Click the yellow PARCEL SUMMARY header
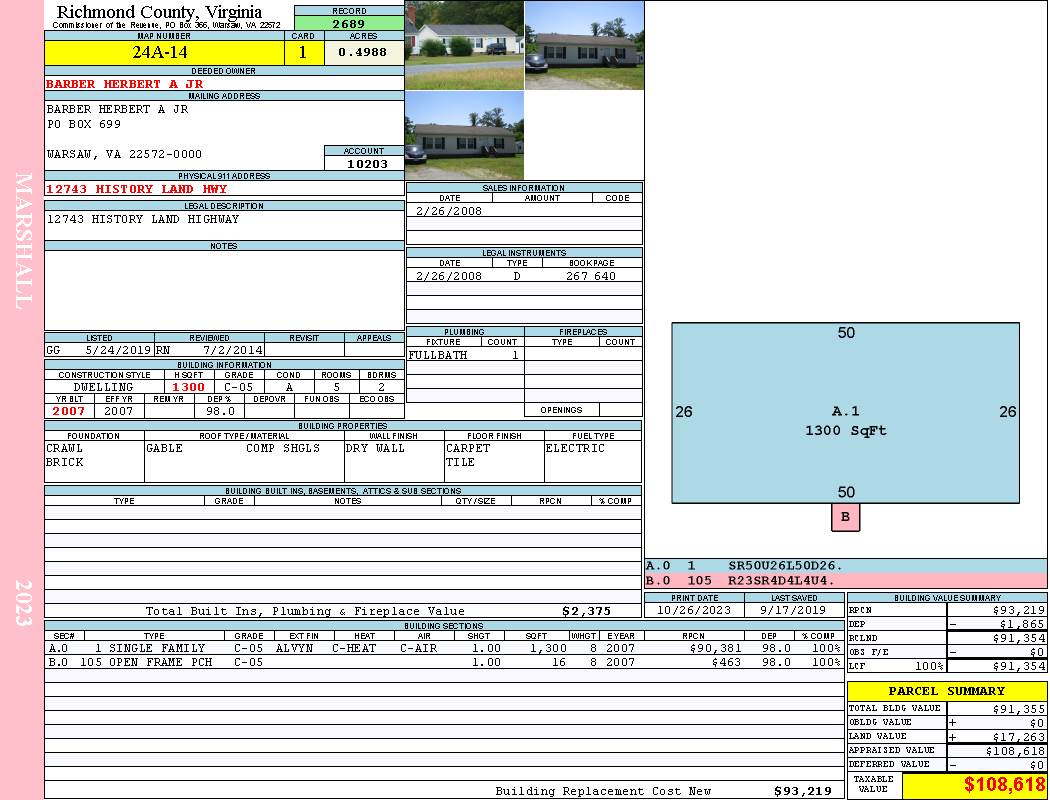The image size is (1050, 800). [946, 691]
